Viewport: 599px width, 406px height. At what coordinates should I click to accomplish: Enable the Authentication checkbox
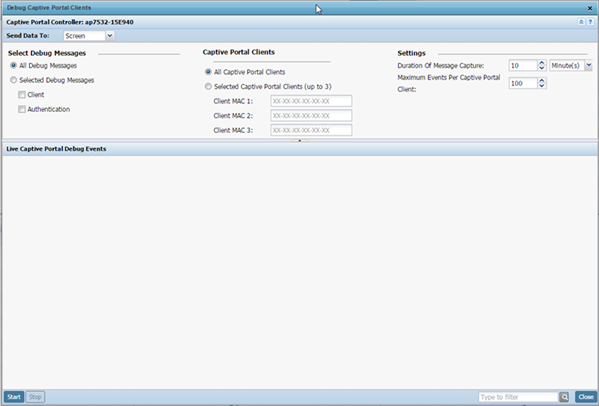pos(22,109)
